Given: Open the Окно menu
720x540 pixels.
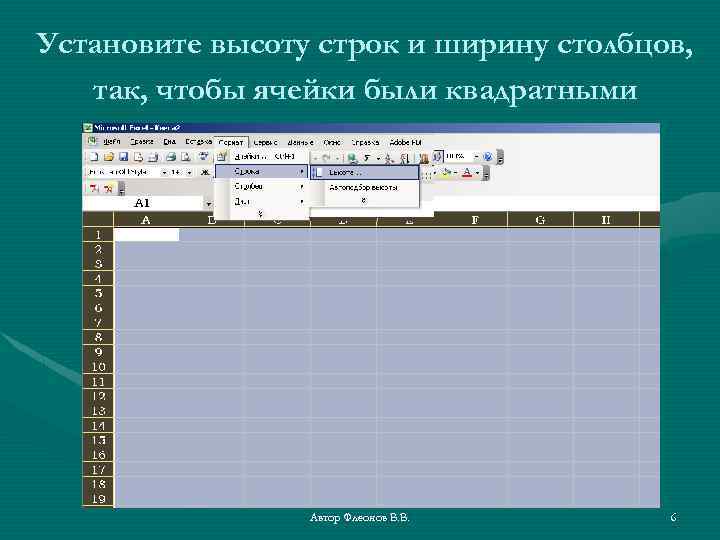Looking at the screenshot, I should coord(332,142).
